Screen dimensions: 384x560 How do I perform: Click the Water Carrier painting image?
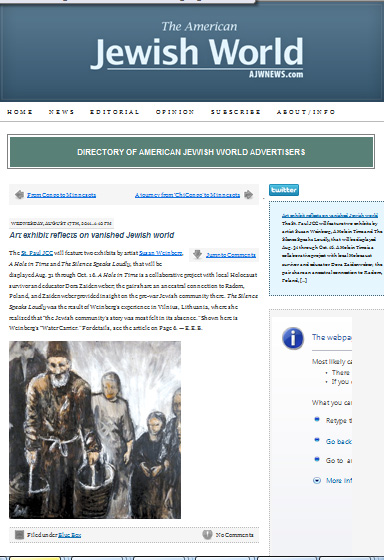(x=95, y=430)
